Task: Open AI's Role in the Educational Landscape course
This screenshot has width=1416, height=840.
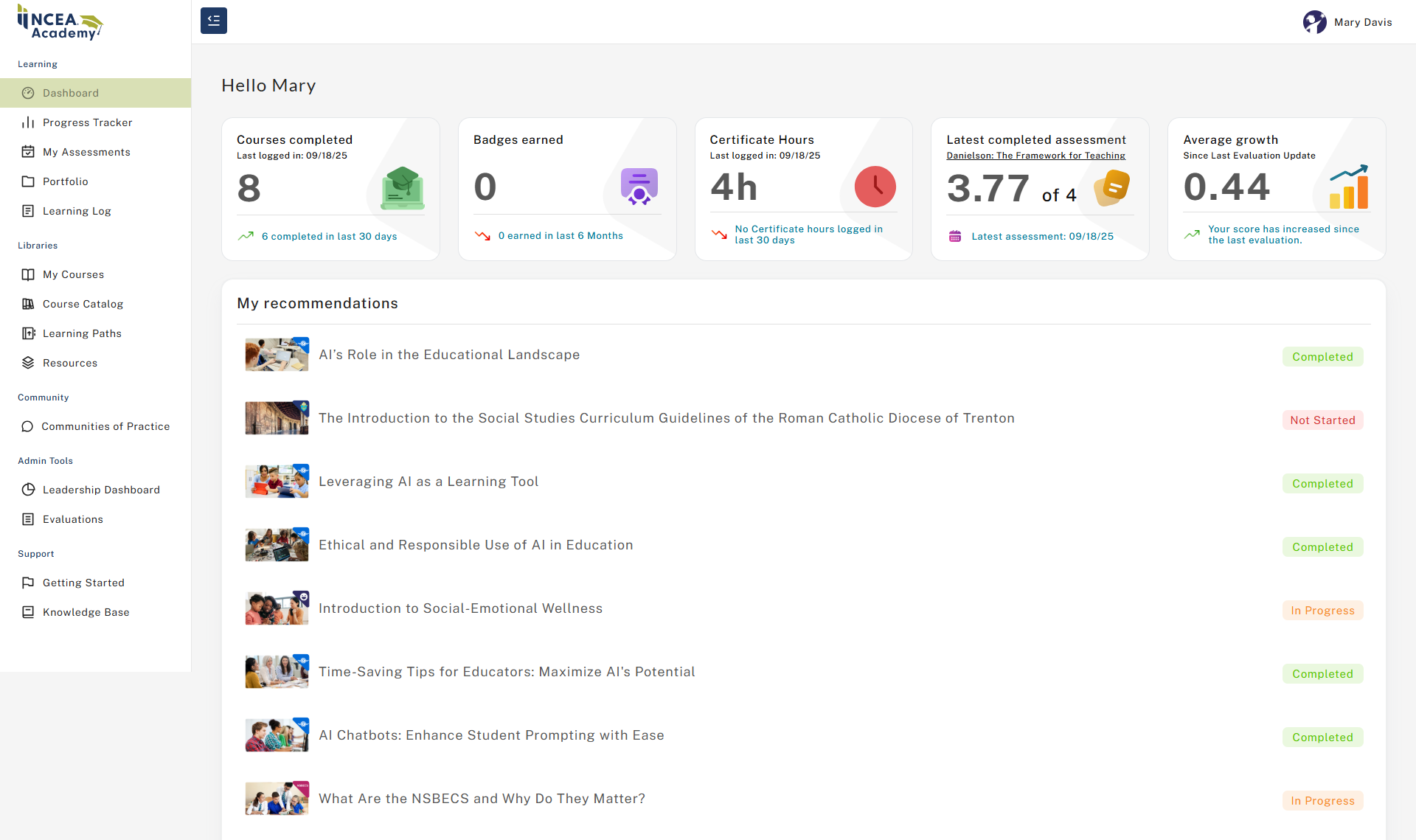Action: click(x=448, y=355)
